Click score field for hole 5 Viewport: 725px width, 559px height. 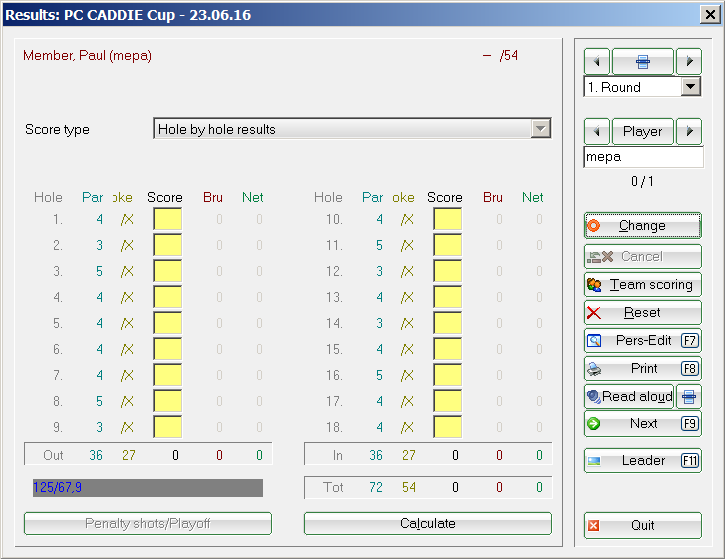coord(167,323)
